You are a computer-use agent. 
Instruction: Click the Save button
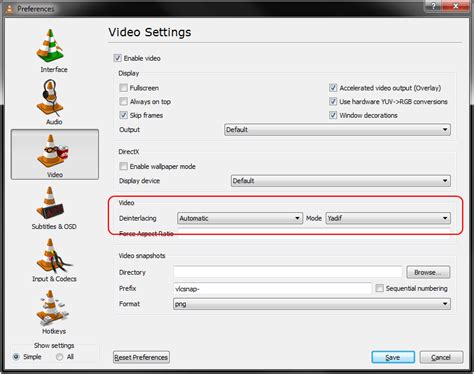tap(393, 357)
